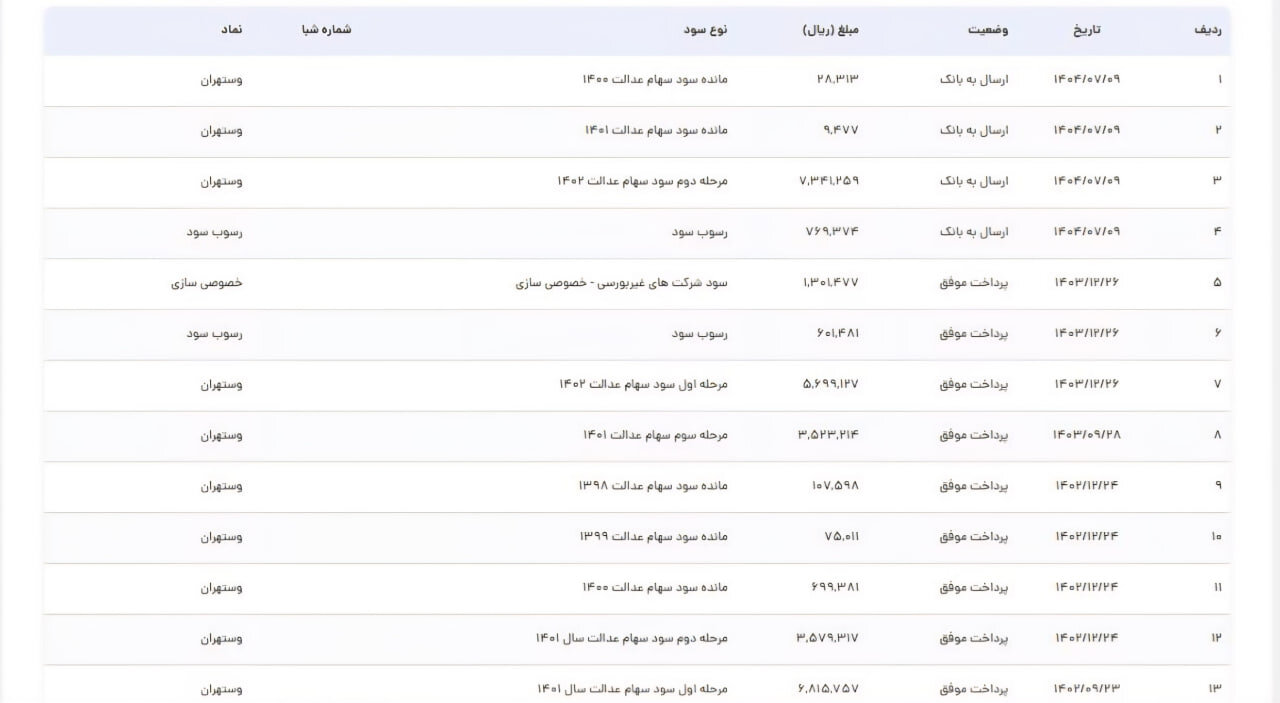Click the amount ۳,۵۷۹,۳۱۷ in row 12

coord(828,638)
